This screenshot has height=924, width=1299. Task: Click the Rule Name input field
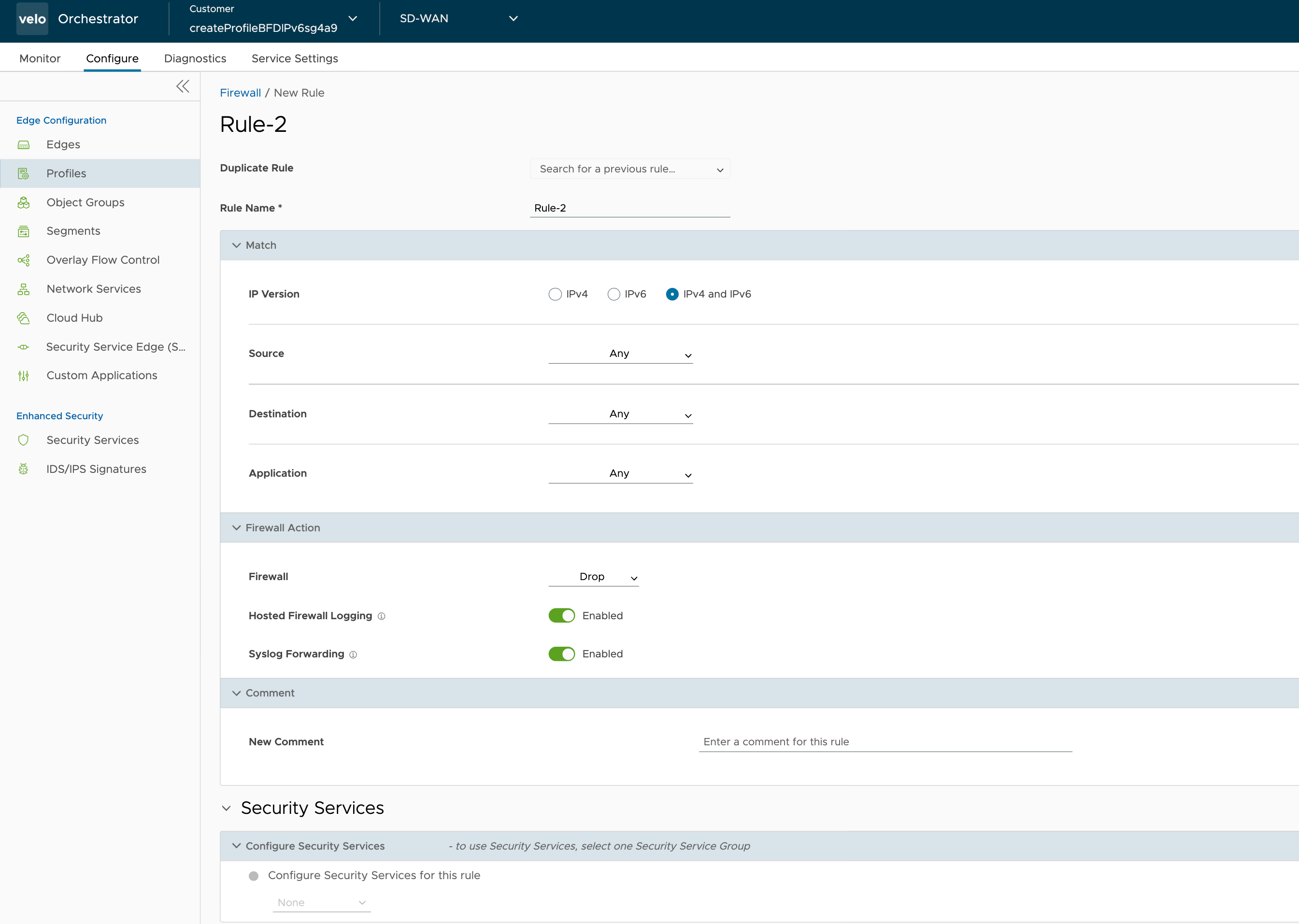coord(630,208)
